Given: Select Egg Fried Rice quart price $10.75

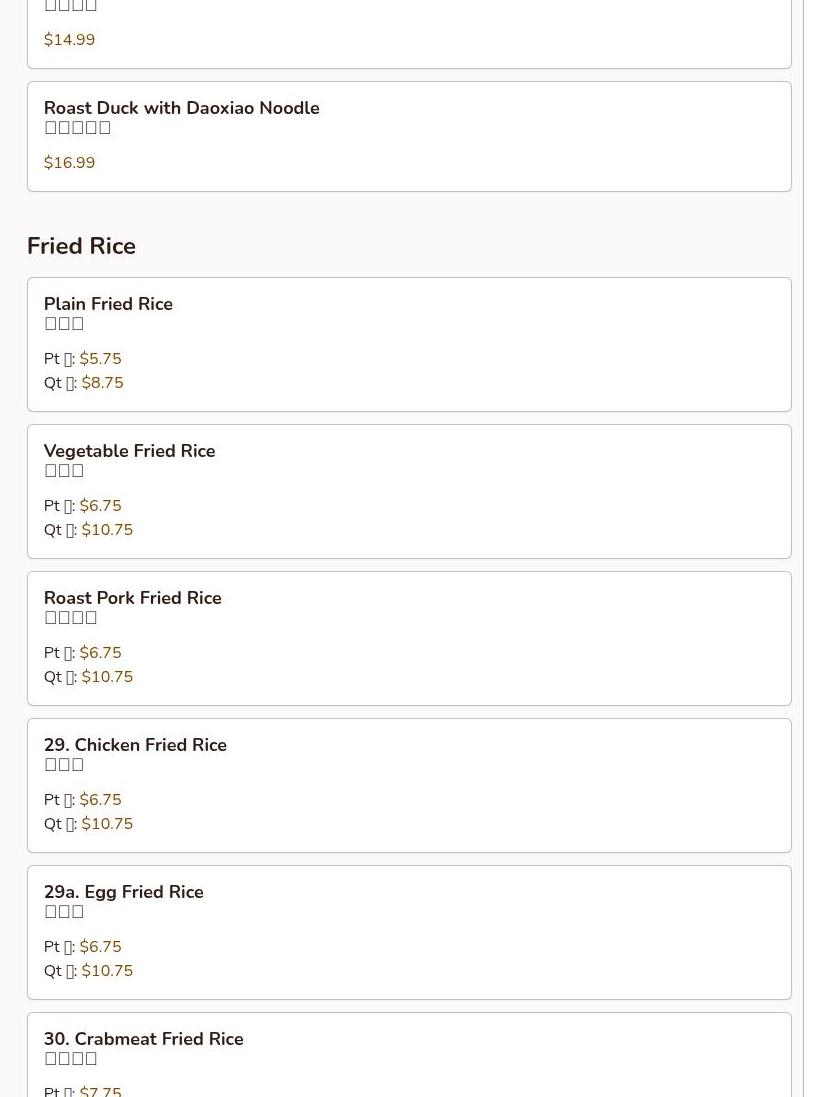Looking at the screenshot, I should (106, 971).
